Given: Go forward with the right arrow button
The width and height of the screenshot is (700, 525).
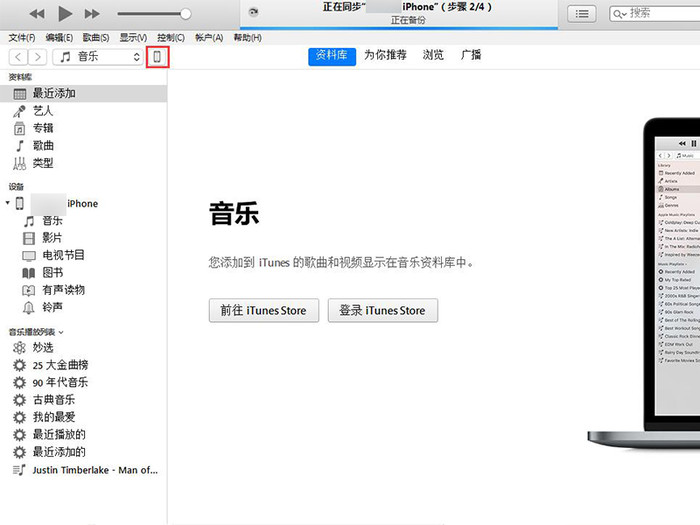Looking at the screenshot, I should point(37,57).
